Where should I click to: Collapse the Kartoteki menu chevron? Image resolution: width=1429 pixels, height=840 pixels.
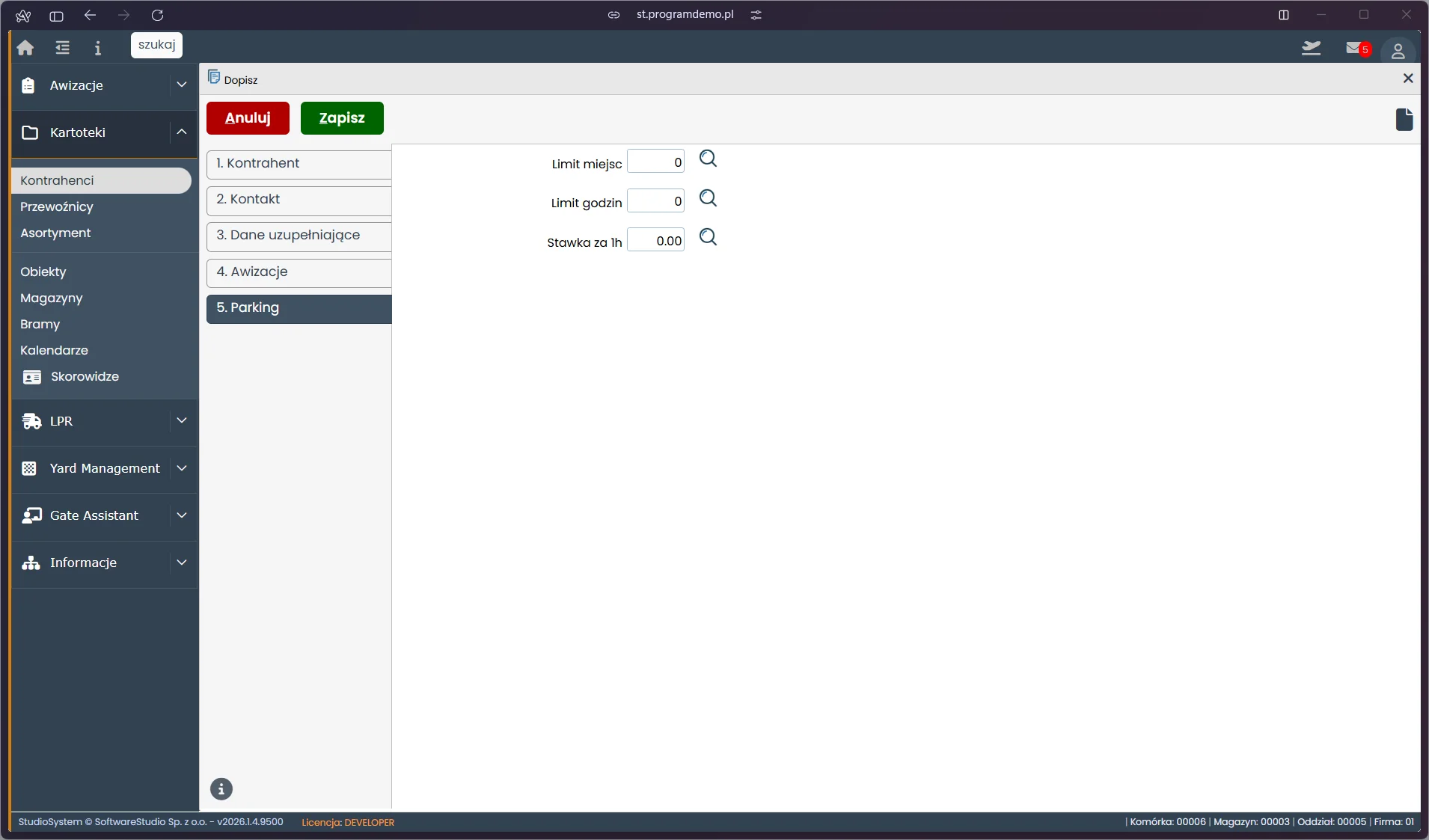pos(182,132)
